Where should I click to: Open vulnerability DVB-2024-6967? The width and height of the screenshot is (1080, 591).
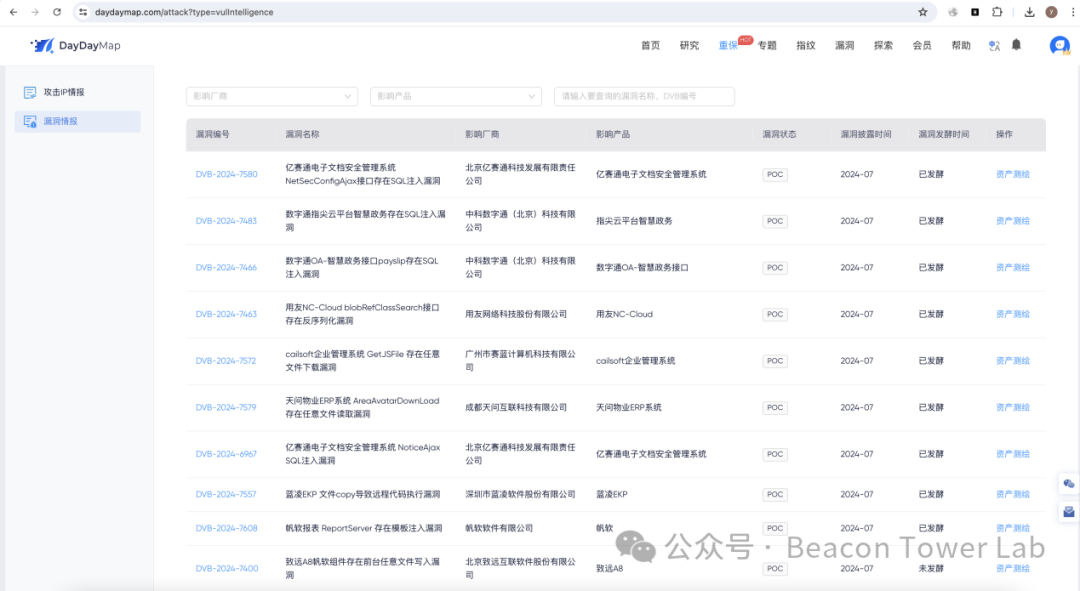[226, 454]
